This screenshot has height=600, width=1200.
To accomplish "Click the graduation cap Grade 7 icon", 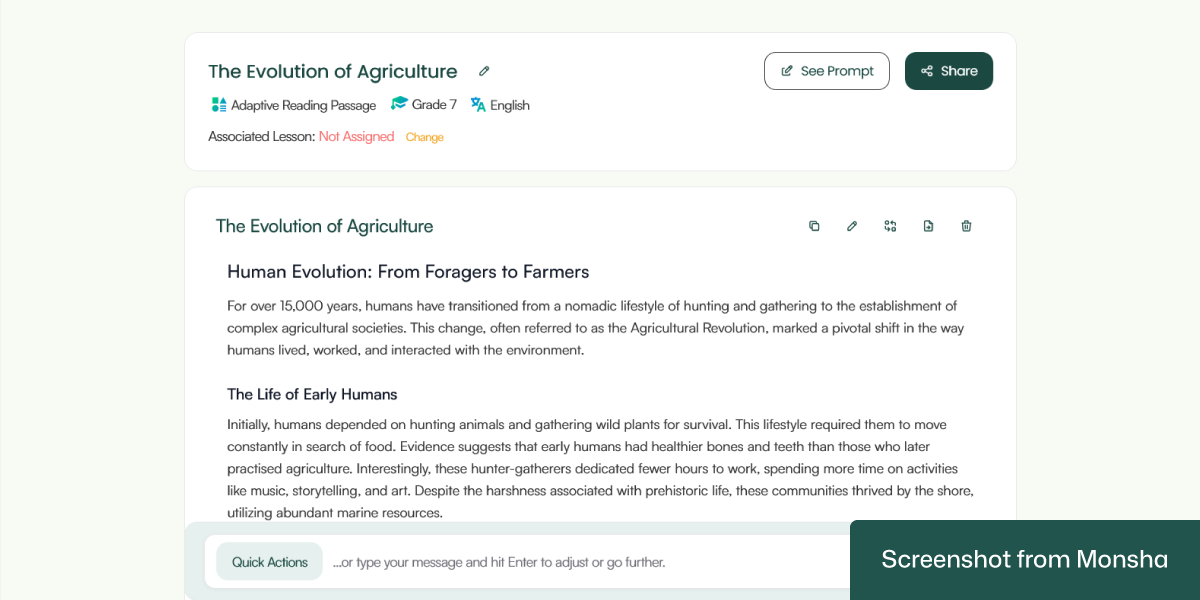I will pyautogui.click(x=399, y=104).
